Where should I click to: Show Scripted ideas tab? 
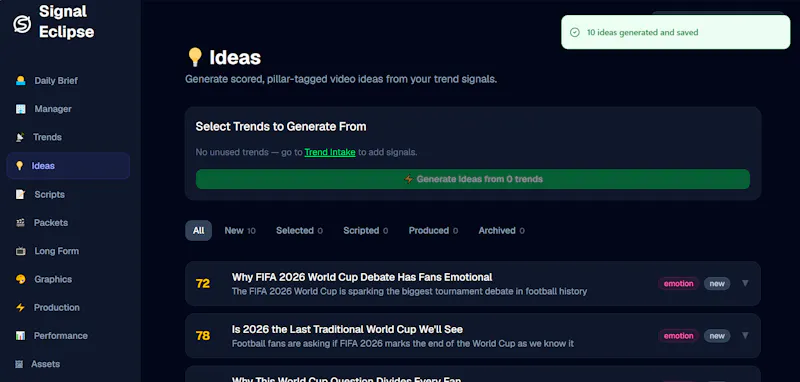pyautogui.click(x=365, y=231)
